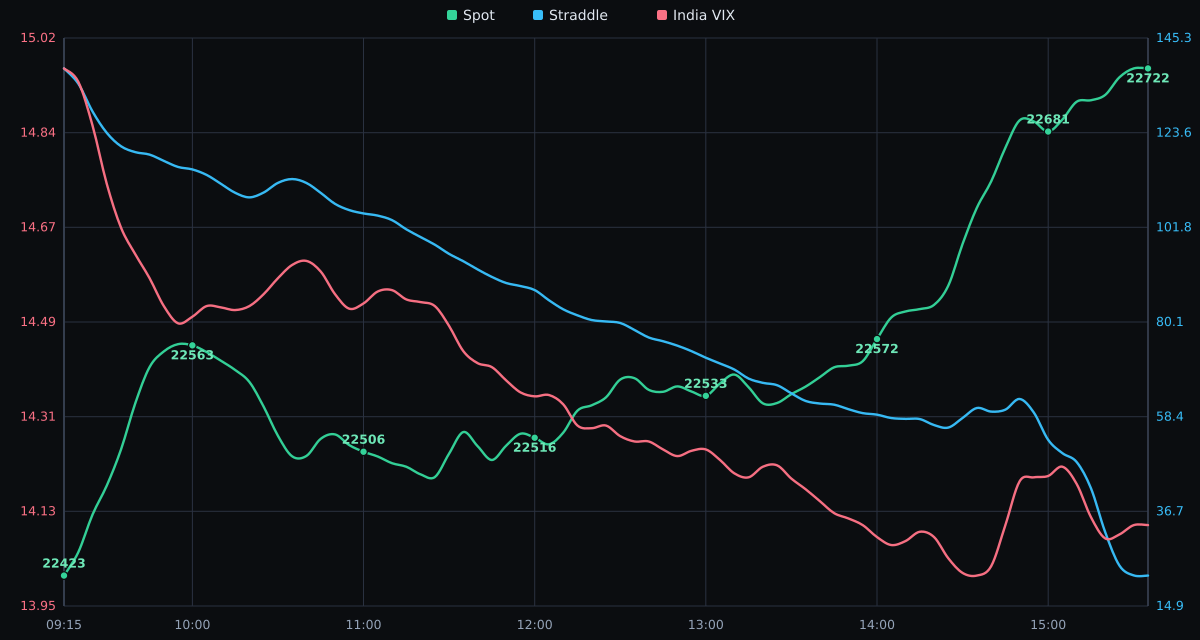The width and height of the screenshot is (1200, 640).
Task: Click the 80.1 right axis straddle value
Action: tap(1170, 322)
